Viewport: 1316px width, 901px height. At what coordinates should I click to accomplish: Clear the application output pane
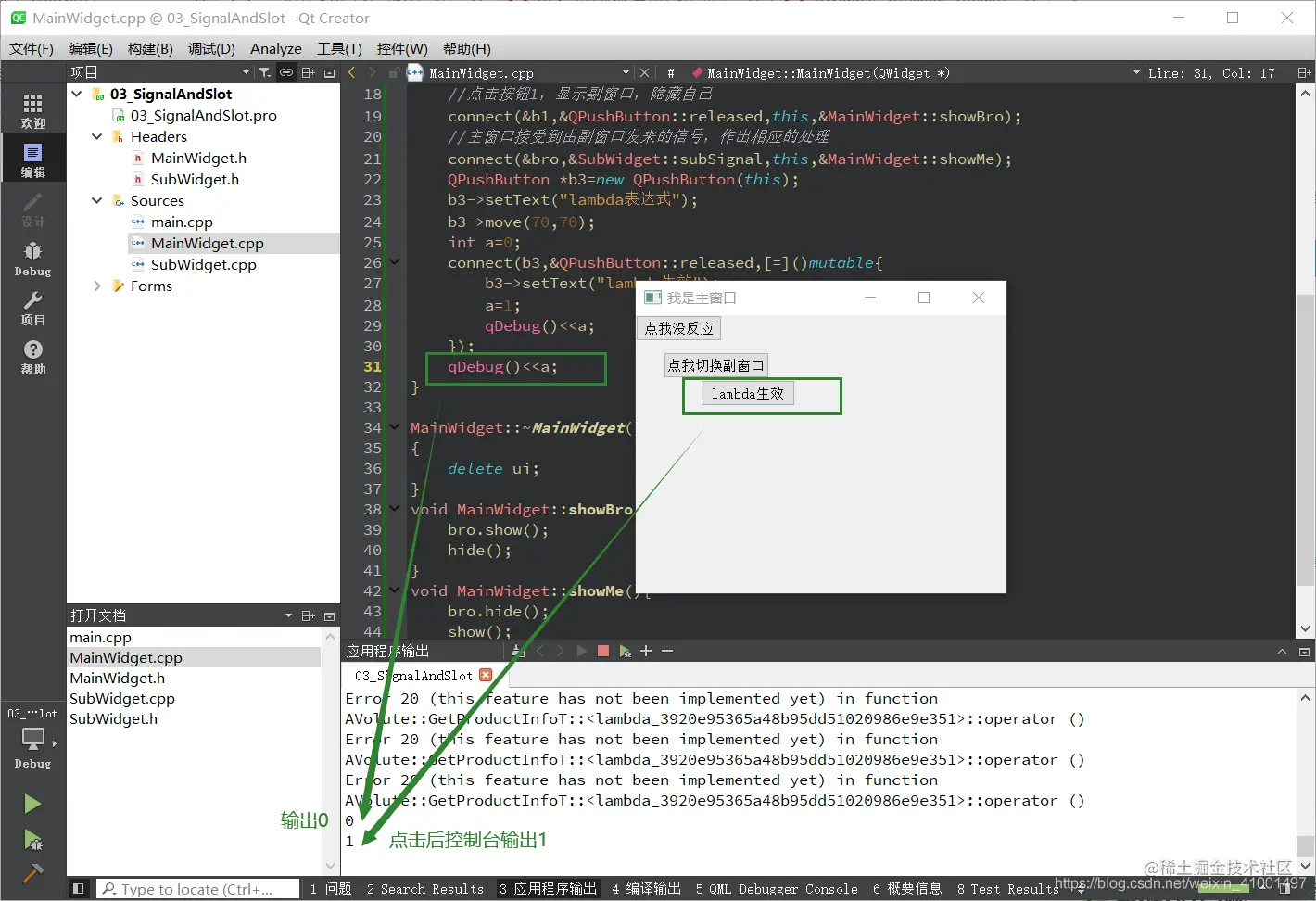517,651
